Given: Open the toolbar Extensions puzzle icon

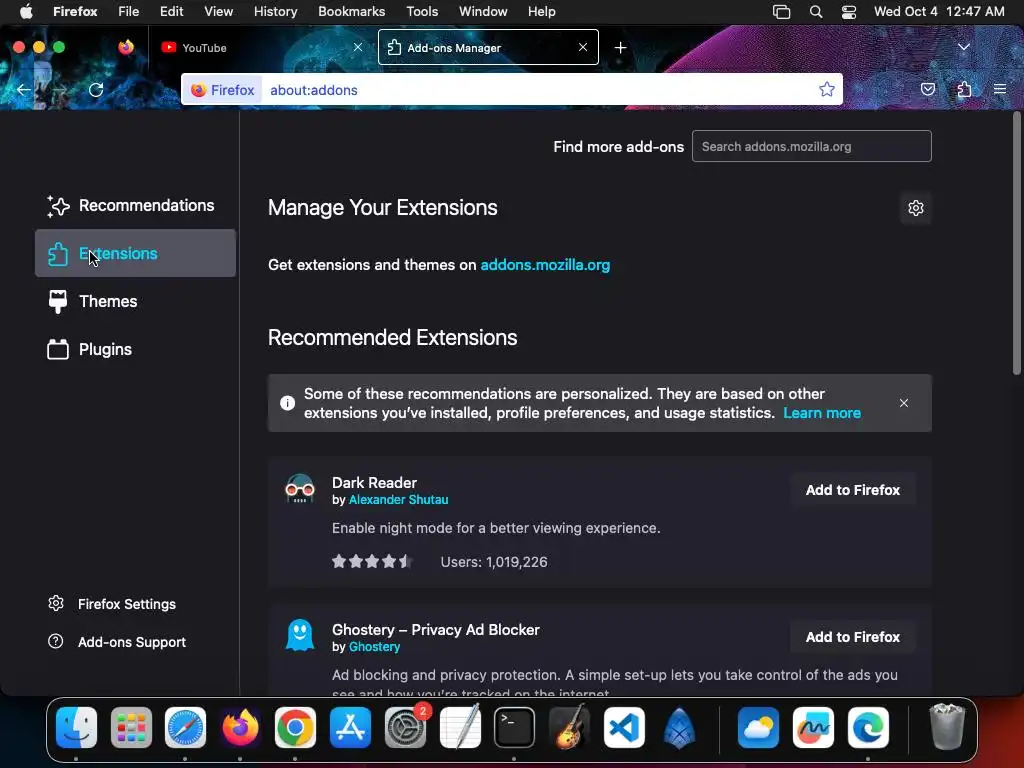Looking at the screenshot, I should click(x=964, y=89).
